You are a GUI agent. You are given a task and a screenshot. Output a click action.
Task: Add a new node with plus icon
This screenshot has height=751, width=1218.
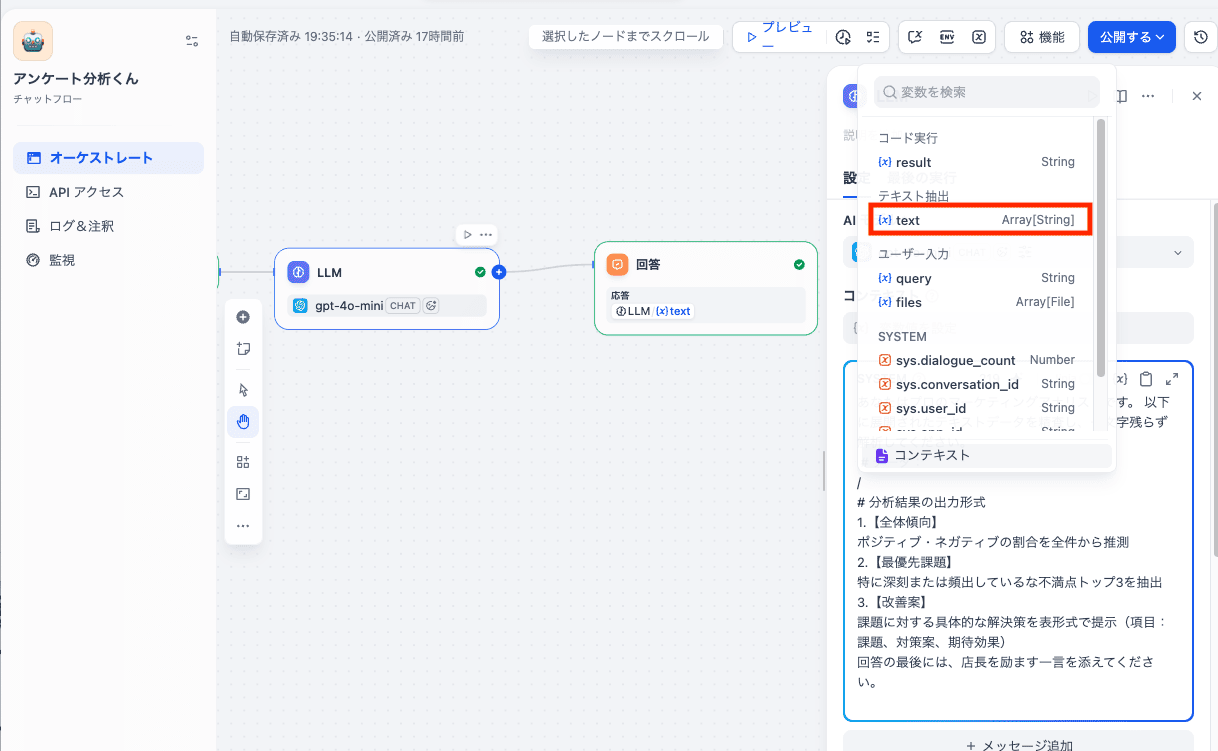click(243, 317)
